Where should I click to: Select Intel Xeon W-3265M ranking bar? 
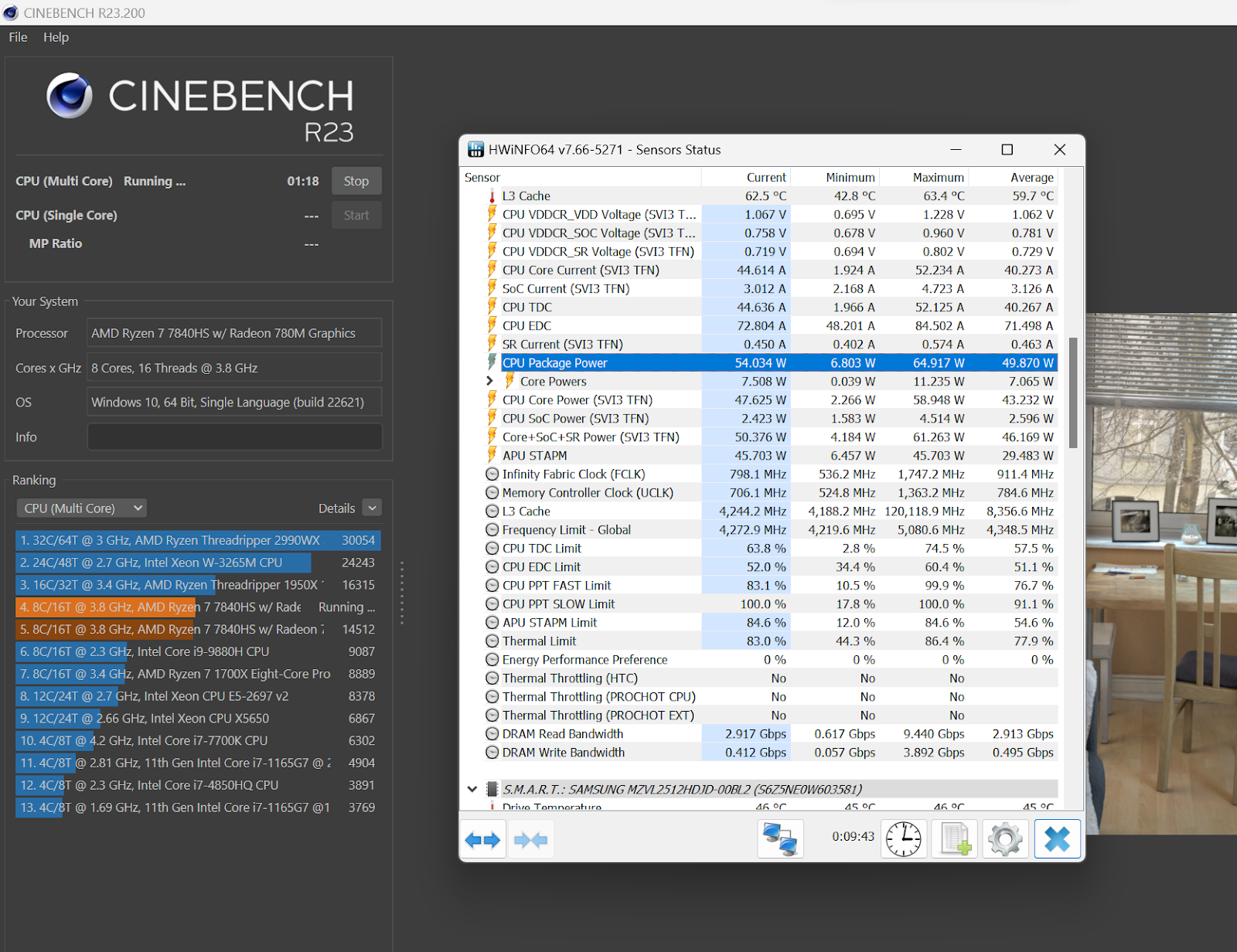(x=198, y=563)
